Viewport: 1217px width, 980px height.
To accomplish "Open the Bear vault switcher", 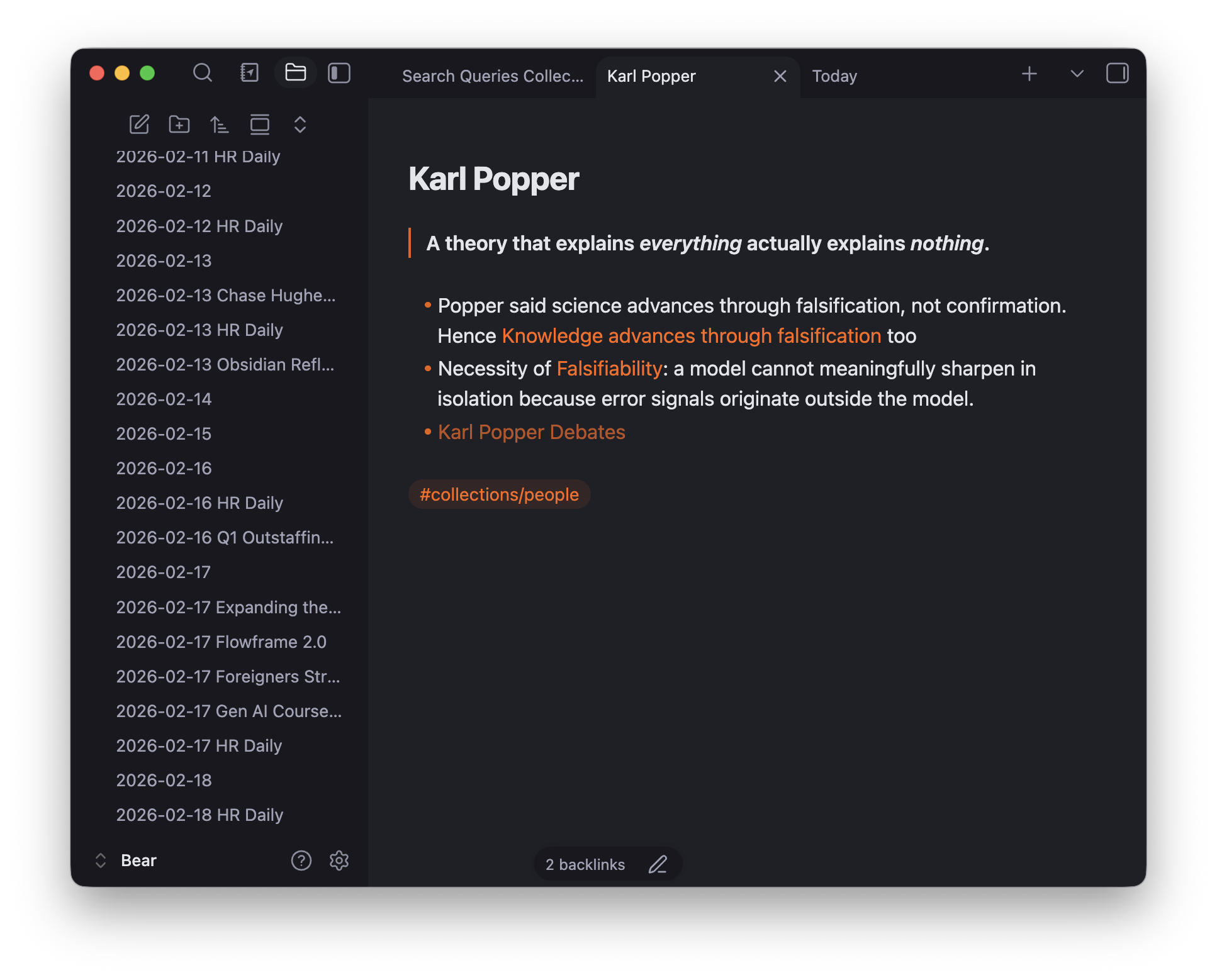I will click(x=126, y=860).
